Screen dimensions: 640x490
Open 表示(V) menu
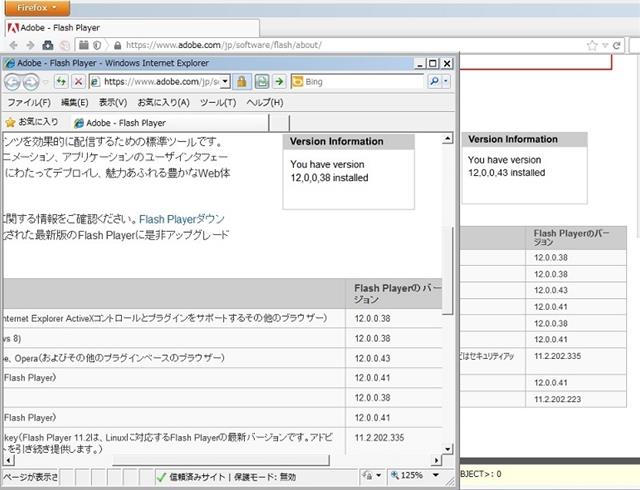(113, 102)
